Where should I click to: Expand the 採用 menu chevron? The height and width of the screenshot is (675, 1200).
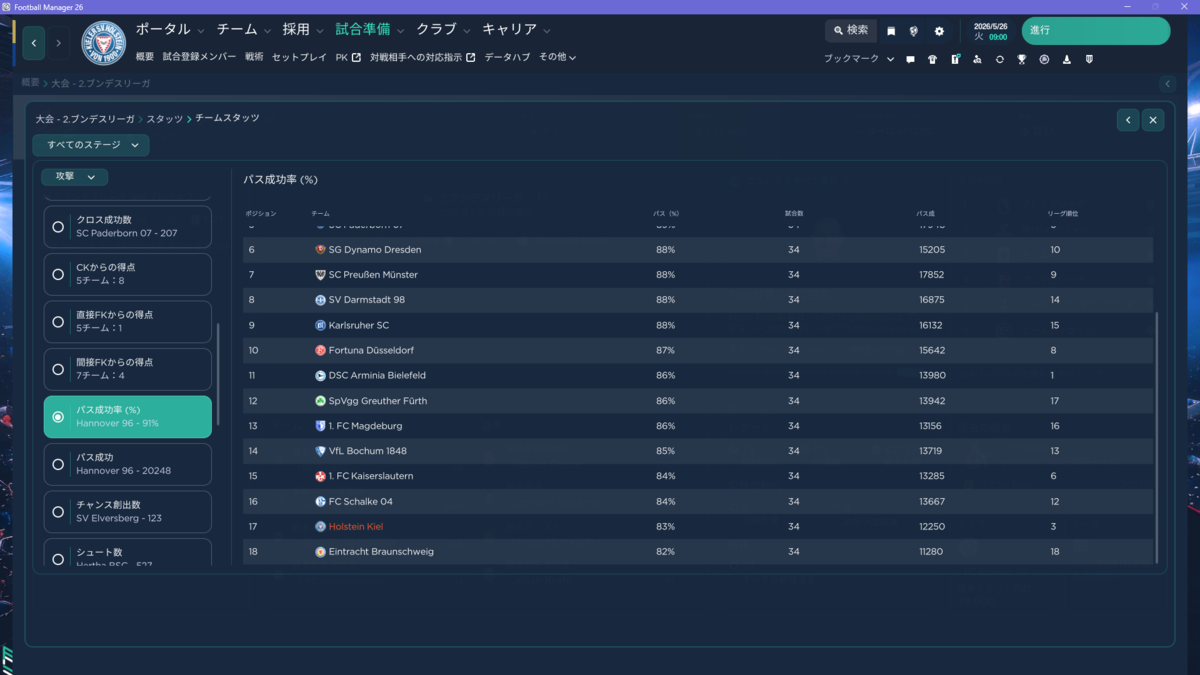319,31
